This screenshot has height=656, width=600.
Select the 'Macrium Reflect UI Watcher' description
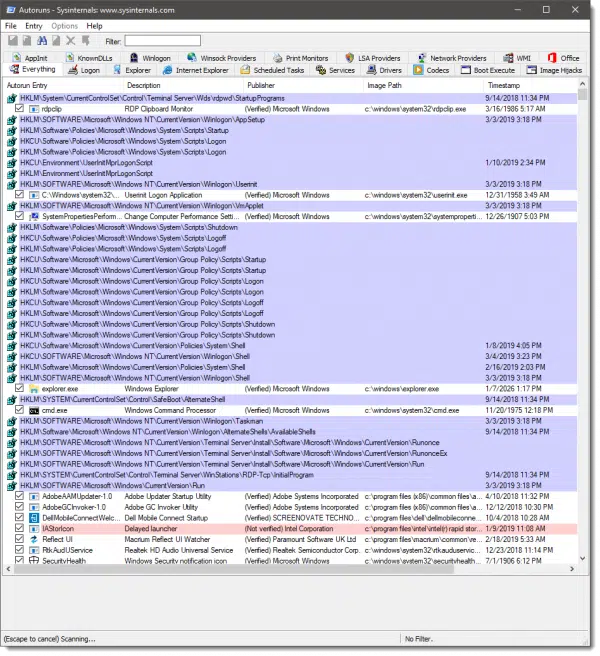pyautogui.click(x=167, y=540)
